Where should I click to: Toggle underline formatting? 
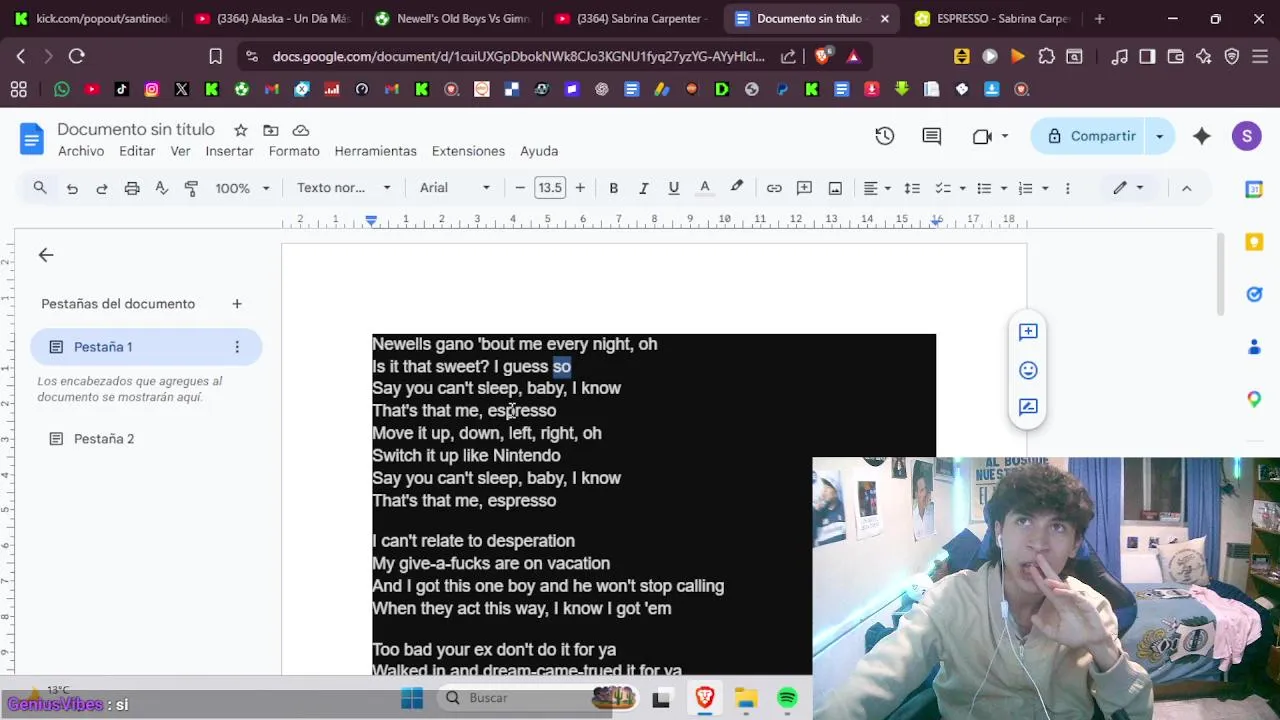[674, 188]
